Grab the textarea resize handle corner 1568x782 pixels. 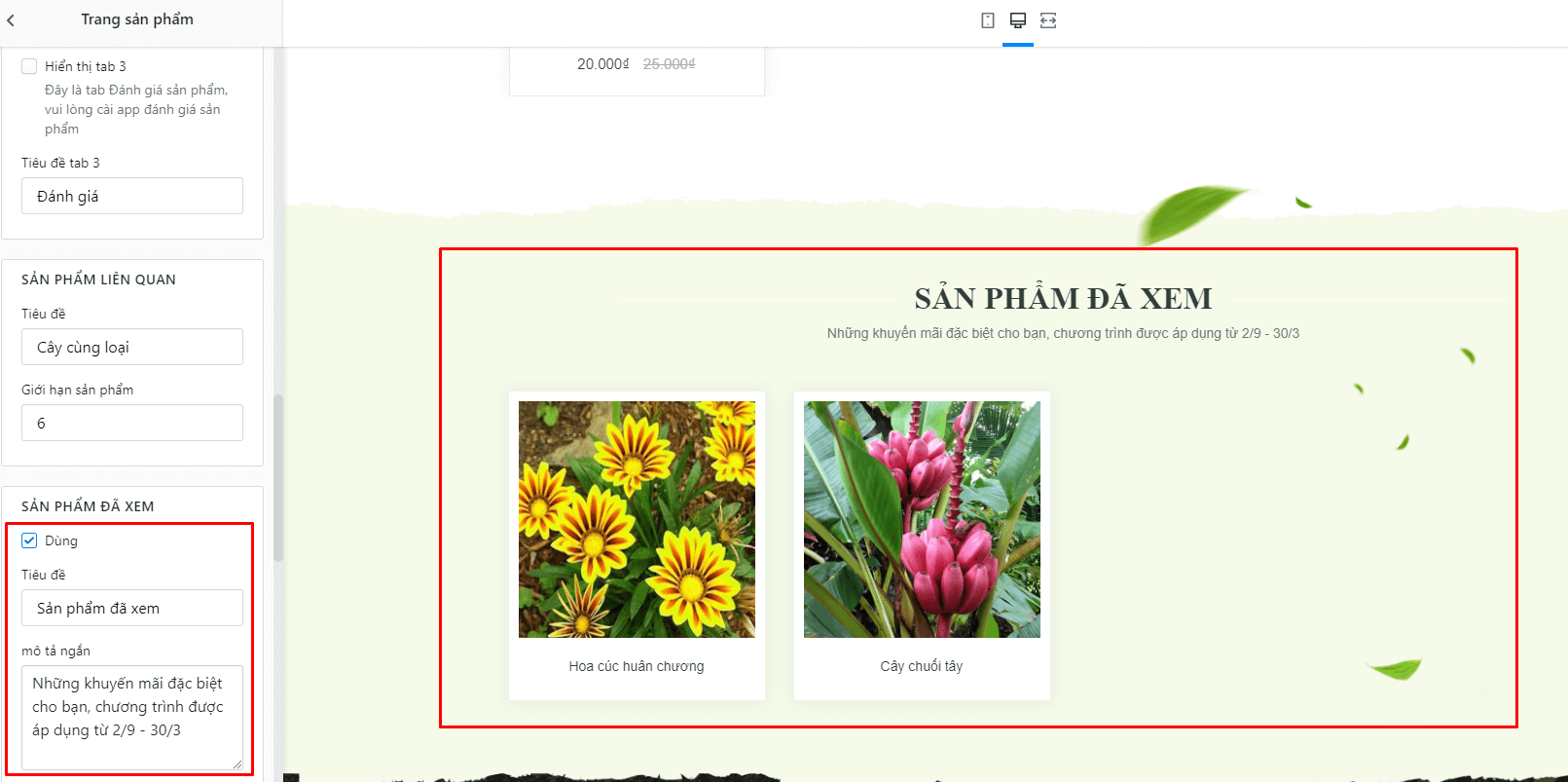click(237, 764)
